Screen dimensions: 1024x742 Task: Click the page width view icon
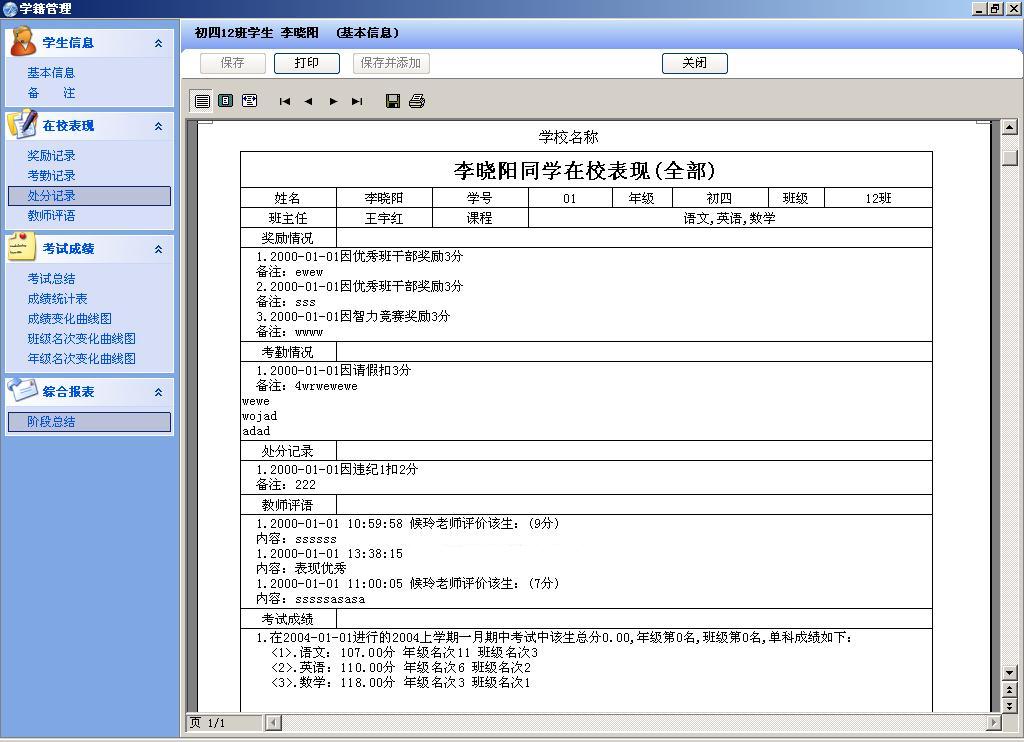click(x=249, y=101)
